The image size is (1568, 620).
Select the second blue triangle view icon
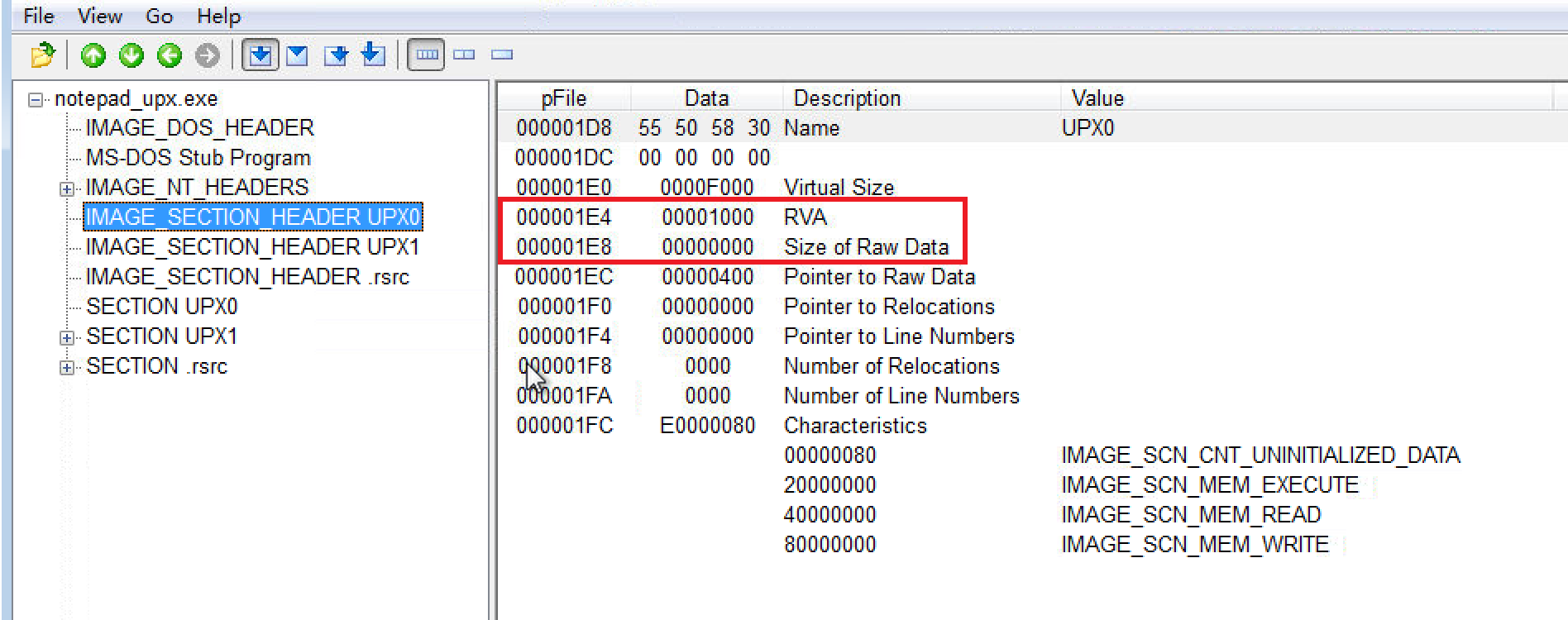[297, 55]
